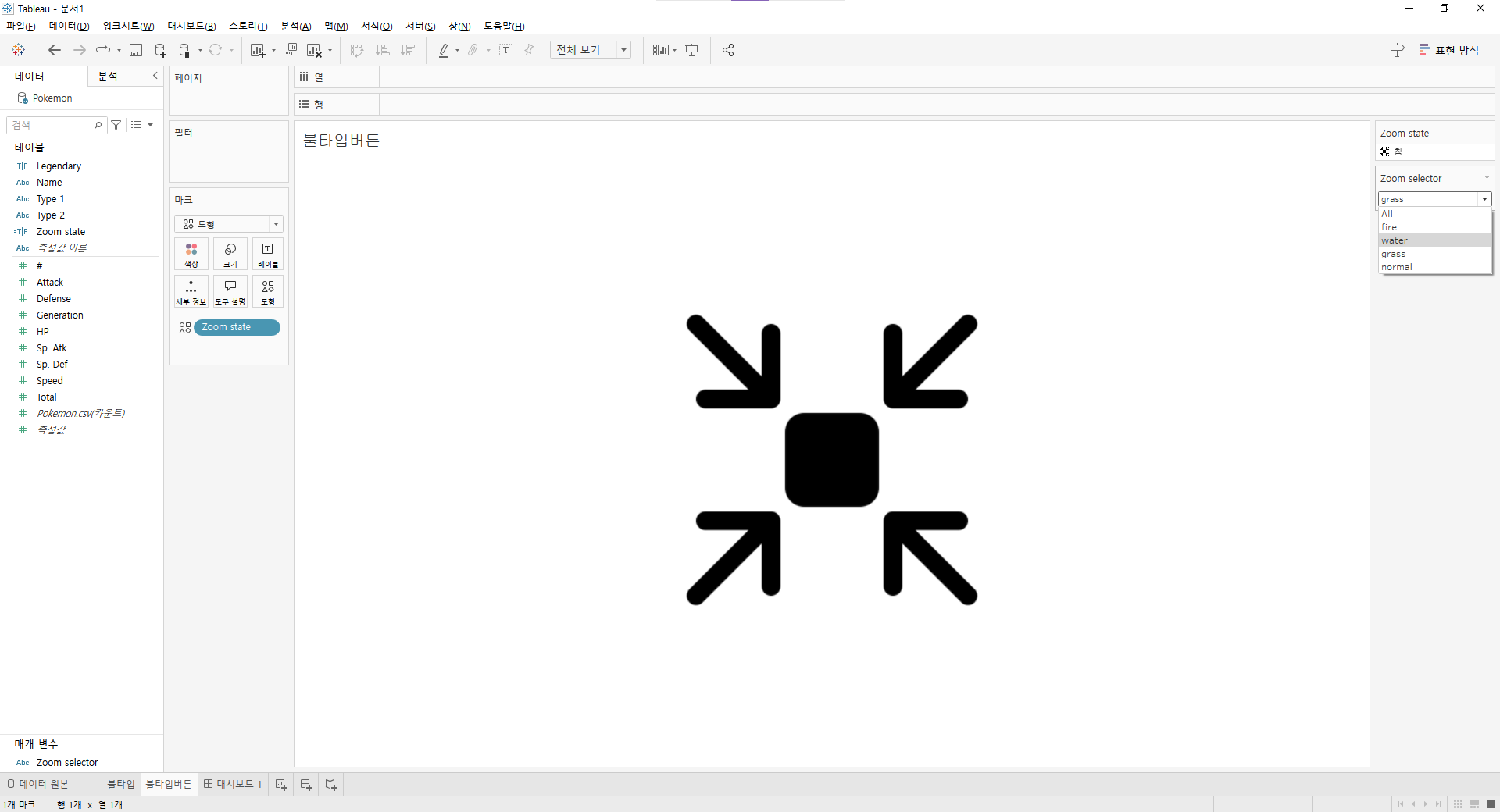Expand the highlight pen dropdown arrow
Image resolution: width=1500 pixels, height=812 pixels.
[x=457, y=51]
